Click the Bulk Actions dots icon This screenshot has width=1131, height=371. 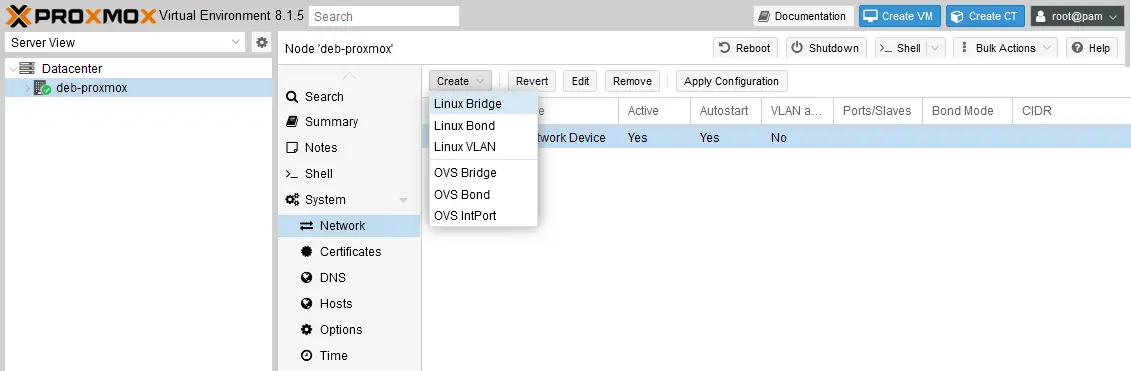click(964, 48)
